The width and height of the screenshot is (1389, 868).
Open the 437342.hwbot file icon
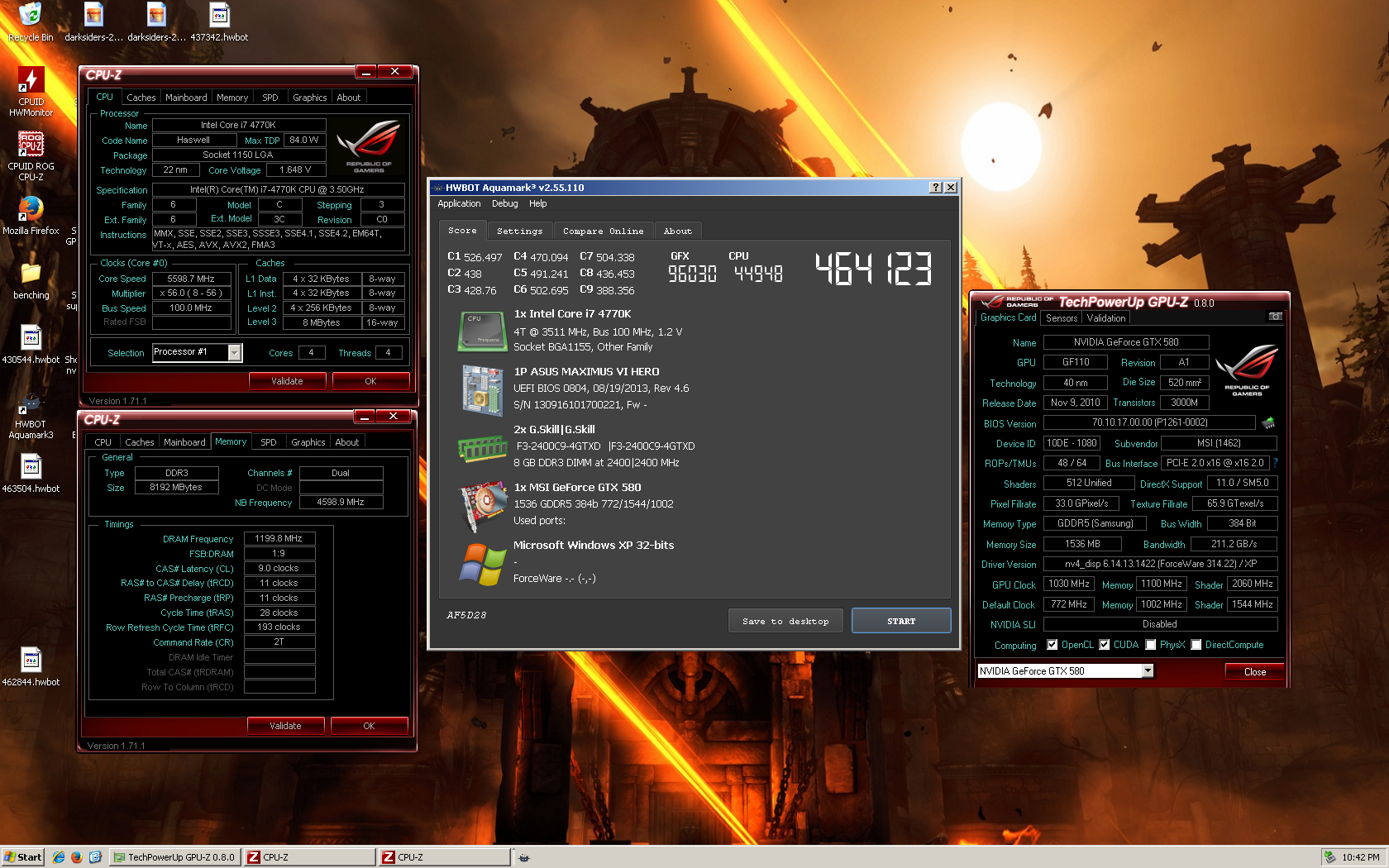pyautogui.click(x=219, y=21)
